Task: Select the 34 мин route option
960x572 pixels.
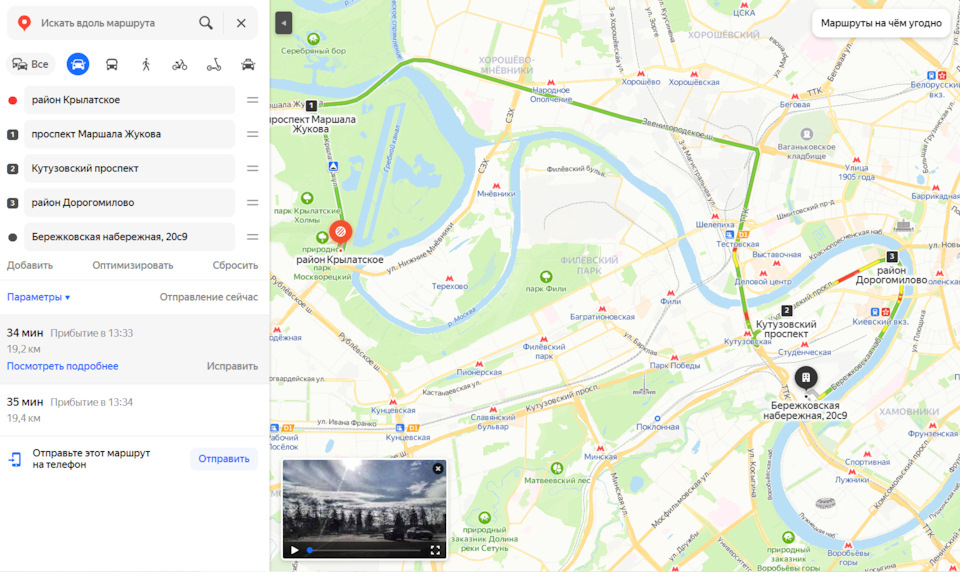Action: point(135,350)
